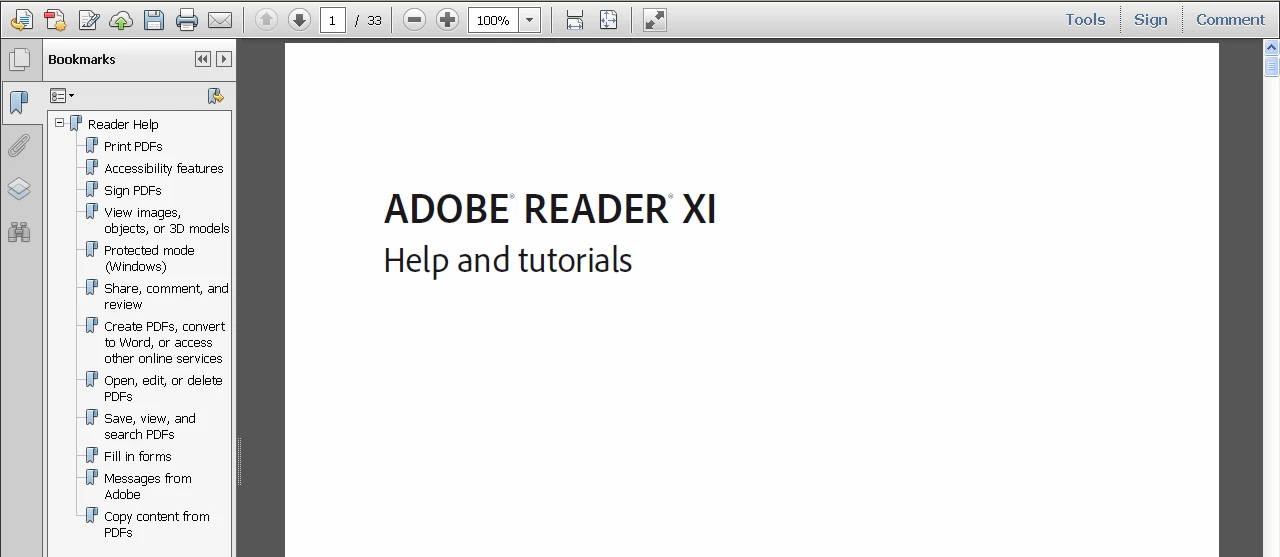Go to previous page arrow
Screen dimensions: 1280x557
[x=266, y=19]
